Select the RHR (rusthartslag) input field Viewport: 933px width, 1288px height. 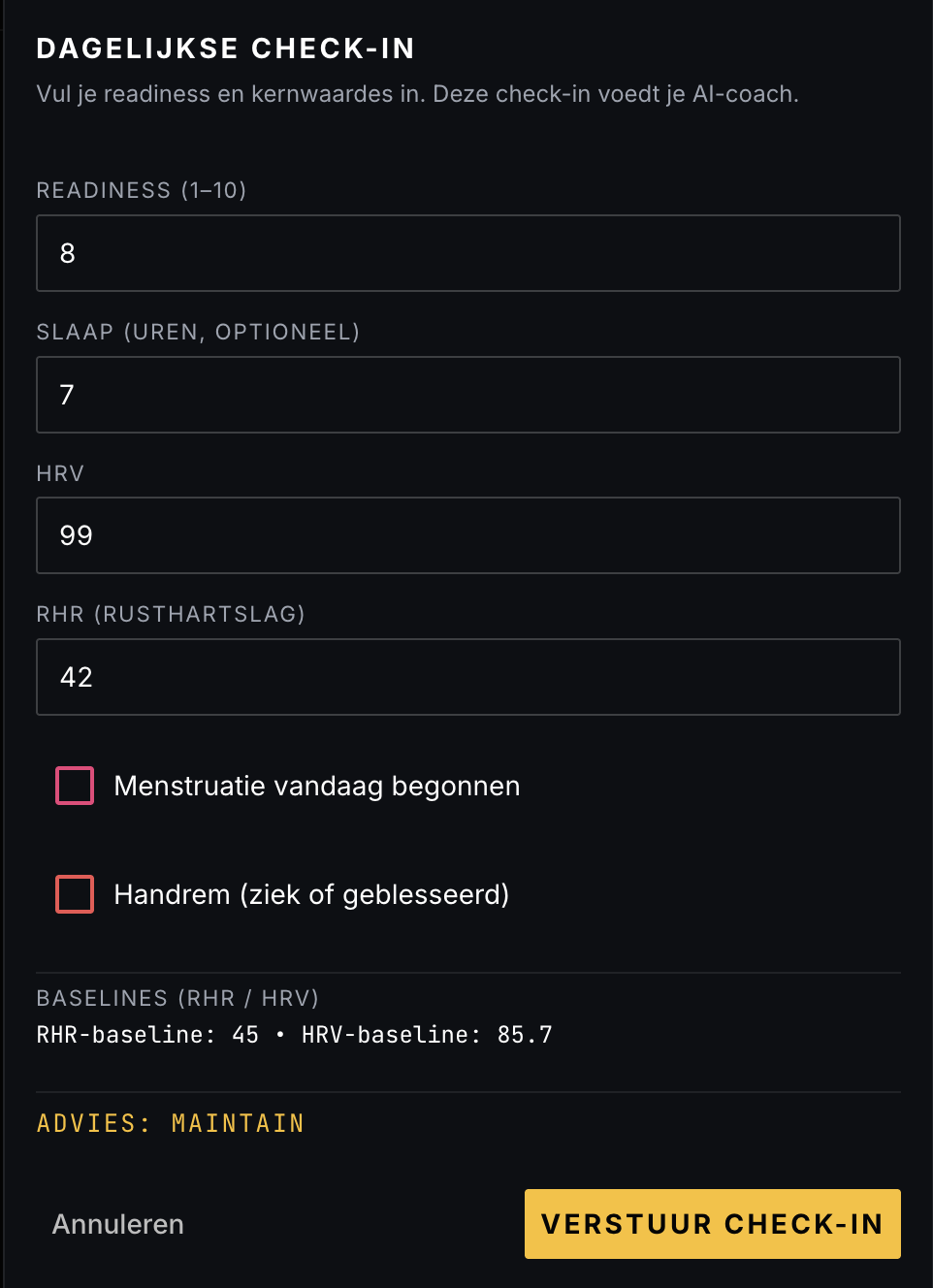click(468, 677)
